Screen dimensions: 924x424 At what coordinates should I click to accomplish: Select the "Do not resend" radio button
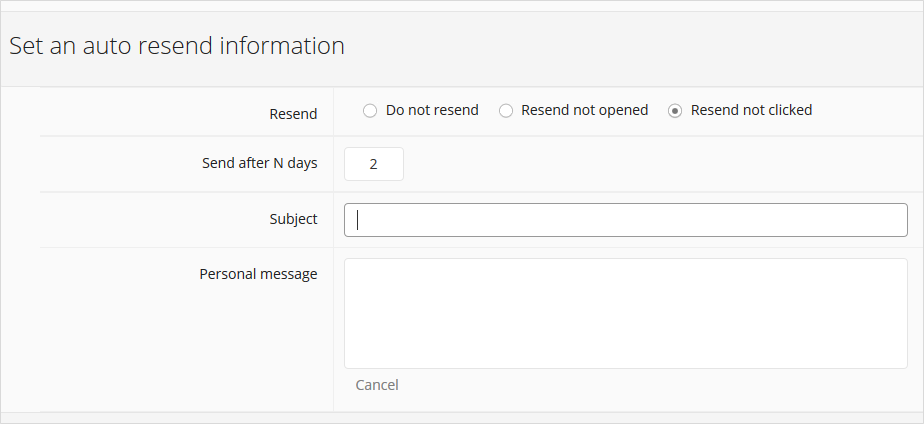coord(369,111)
